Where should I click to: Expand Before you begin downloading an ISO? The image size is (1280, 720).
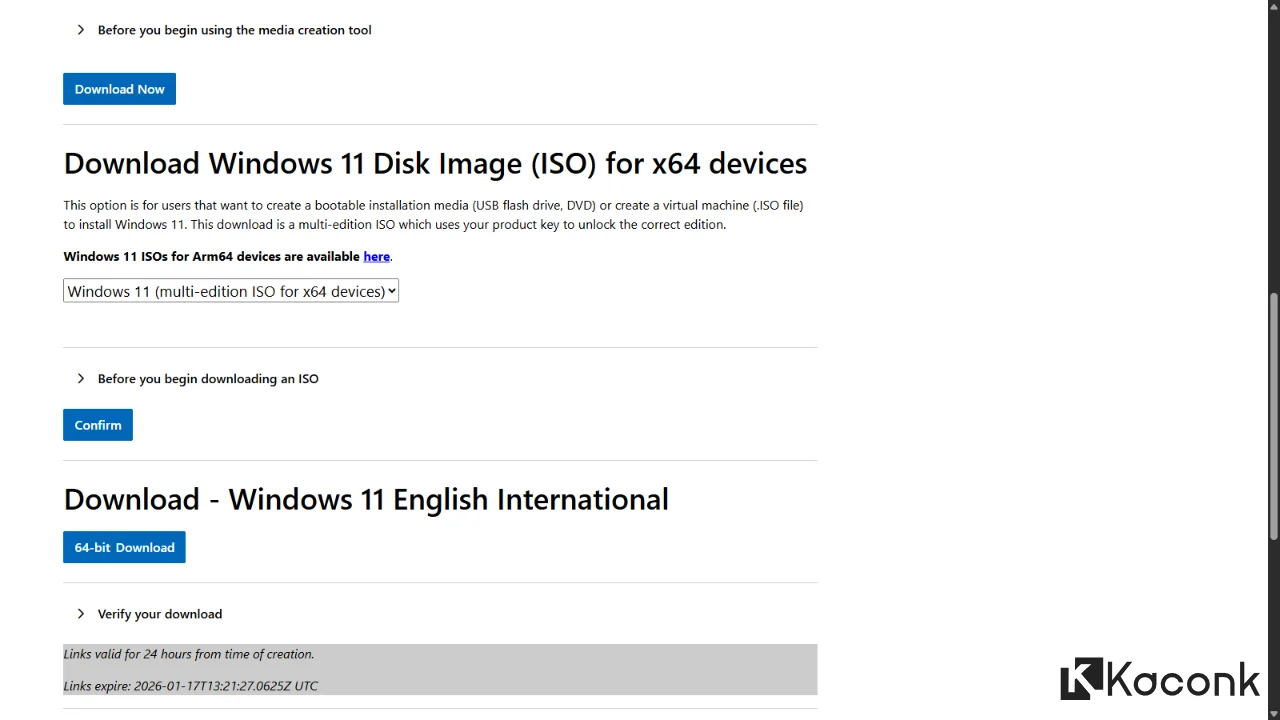pyautogui.click(x=208, y=378)
